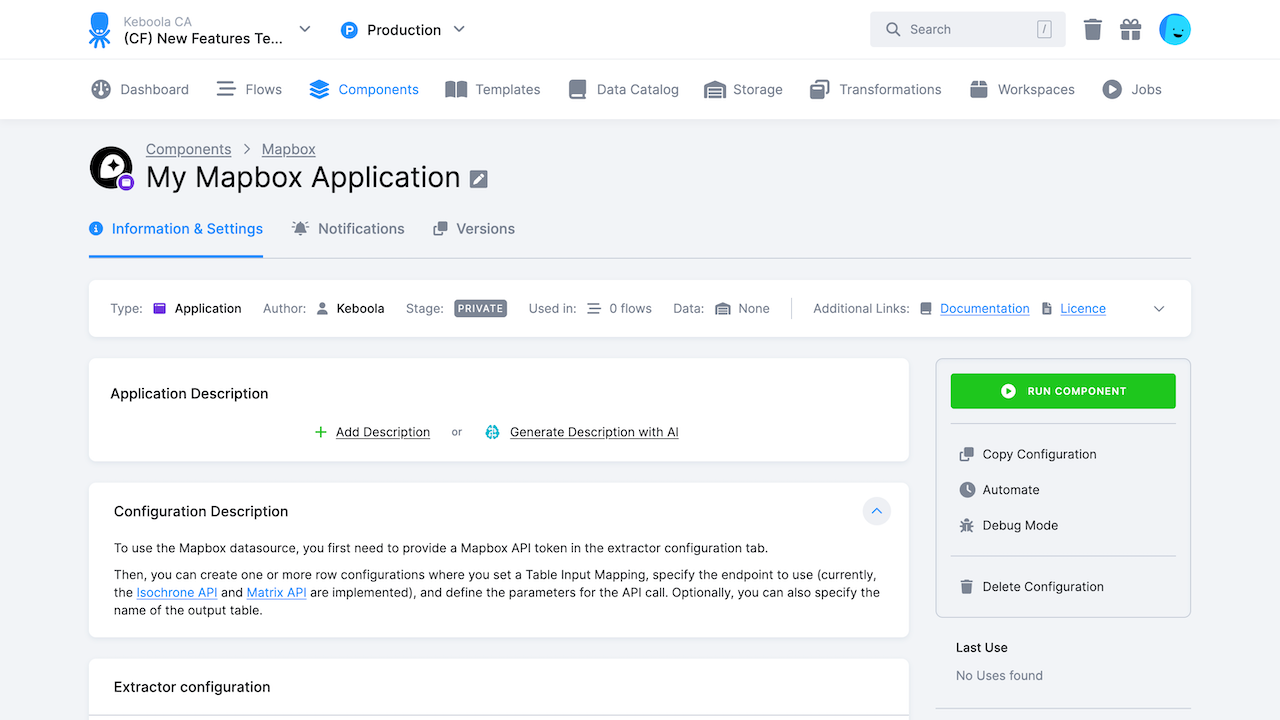Navigate to Data Catalog
The height and width of the screenshot is (720, 1280).
pyautogui.click(x=623, y=89)
